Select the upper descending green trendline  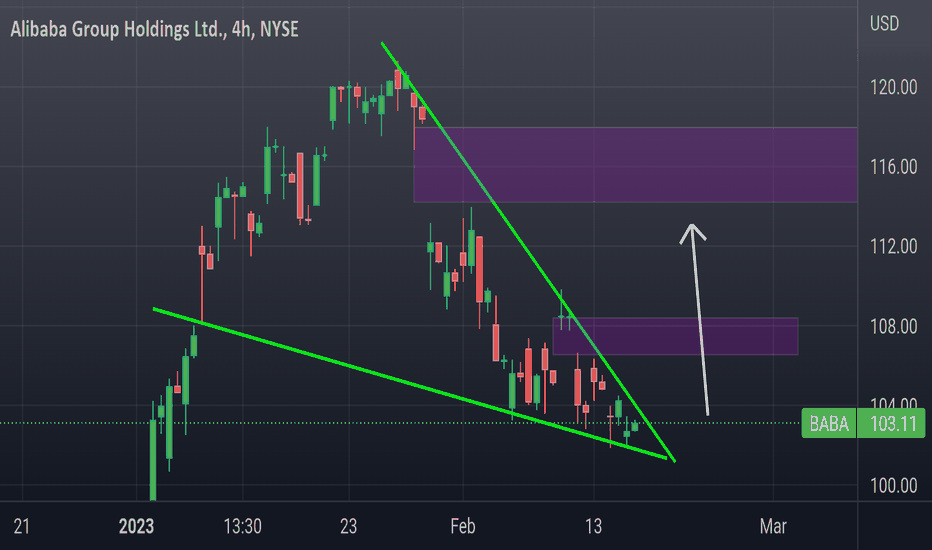click(x=528, y=252)
